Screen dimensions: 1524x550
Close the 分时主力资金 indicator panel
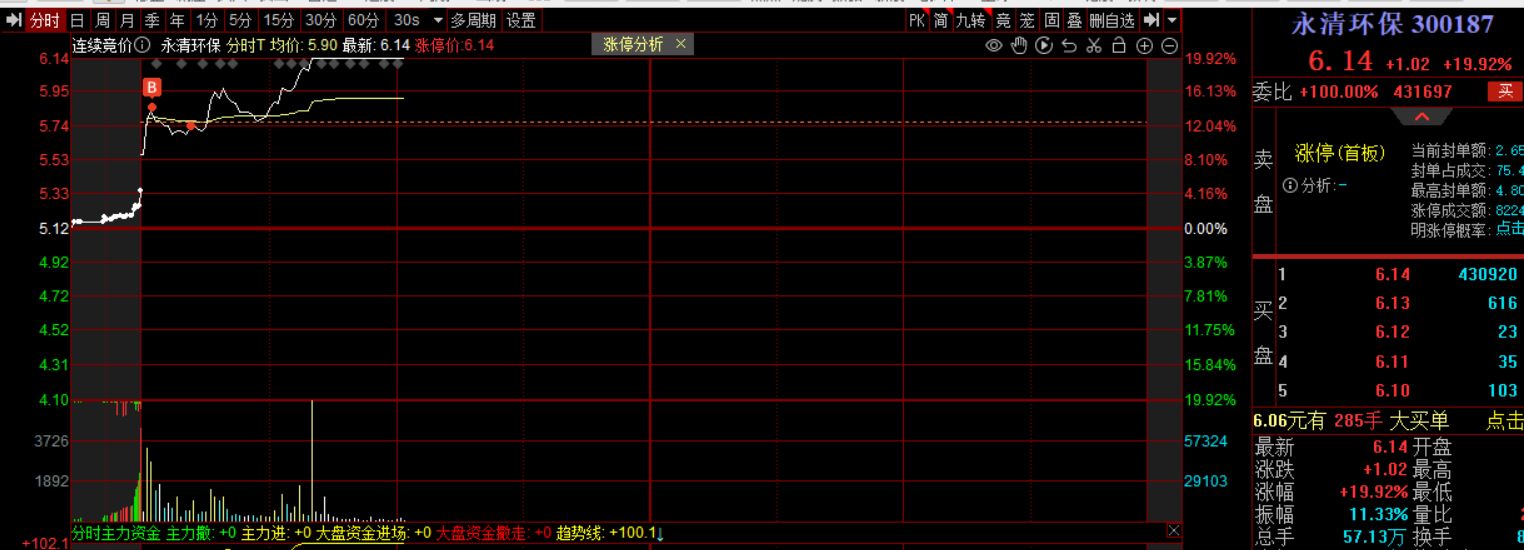pos(1174,531)
